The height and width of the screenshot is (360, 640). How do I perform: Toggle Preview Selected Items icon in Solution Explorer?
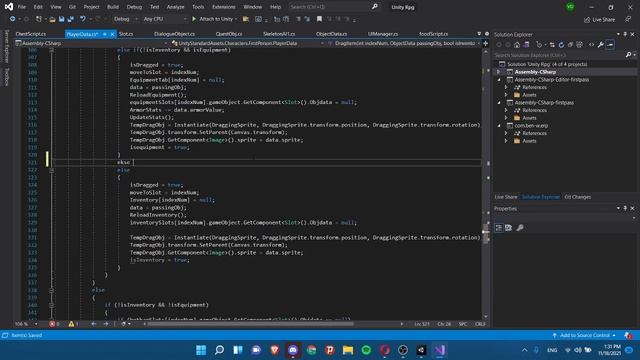(610, 45)
